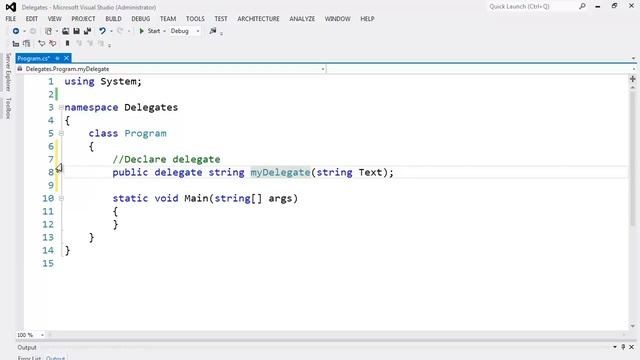Click the Uncomment selected lines icon
This screenshot has width=640, height=360.
coord(53,44)
